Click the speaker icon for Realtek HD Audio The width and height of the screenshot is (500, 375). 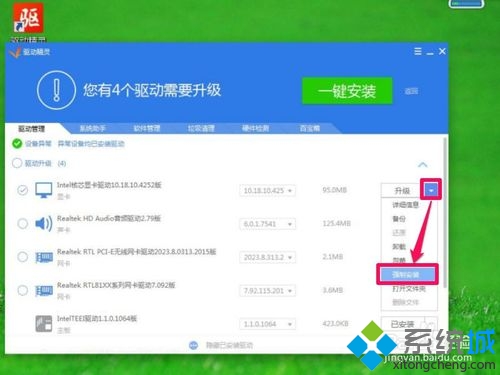click(x=44, y=223)
